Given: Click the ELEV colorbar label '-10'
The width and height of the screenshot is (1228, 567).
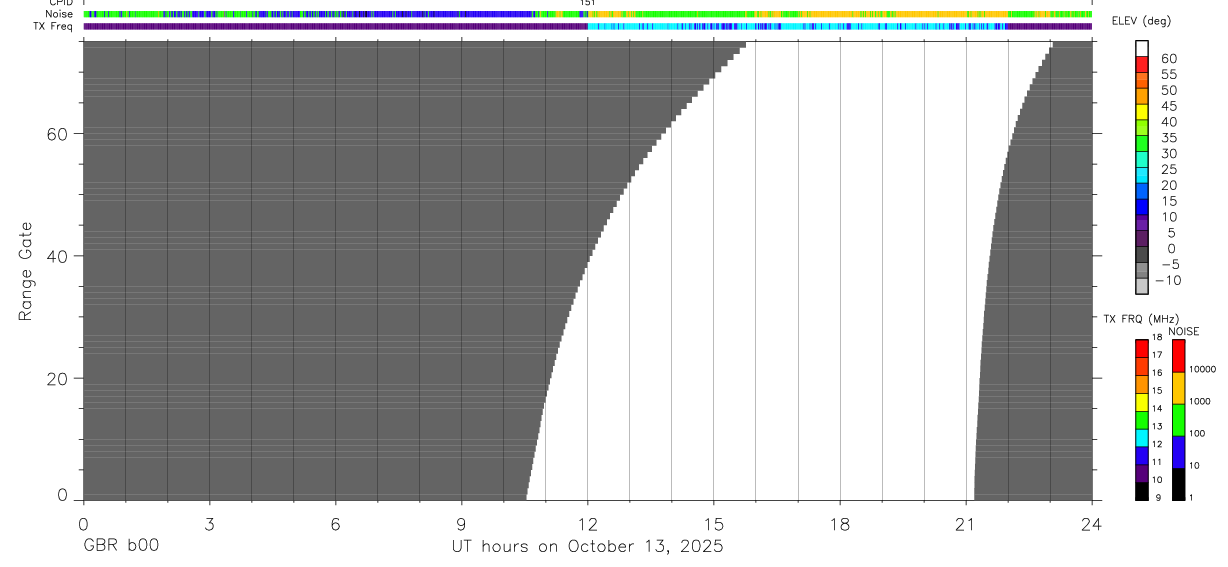Looking at the screenshot, I should pyautogui.click(x=1167, y=280).
